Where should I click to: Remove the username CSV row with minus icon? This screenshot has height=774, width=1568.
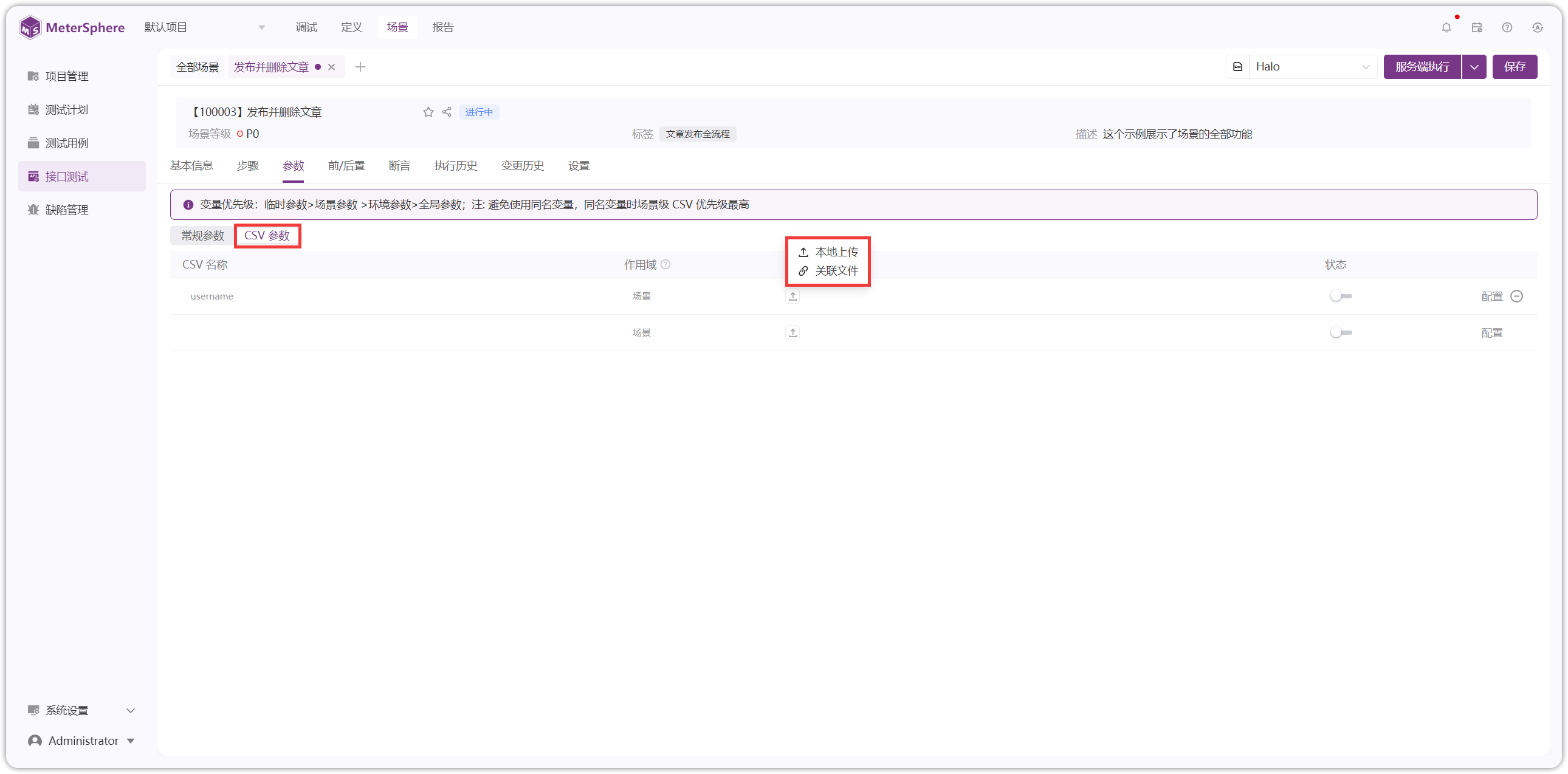(1517, 296)
